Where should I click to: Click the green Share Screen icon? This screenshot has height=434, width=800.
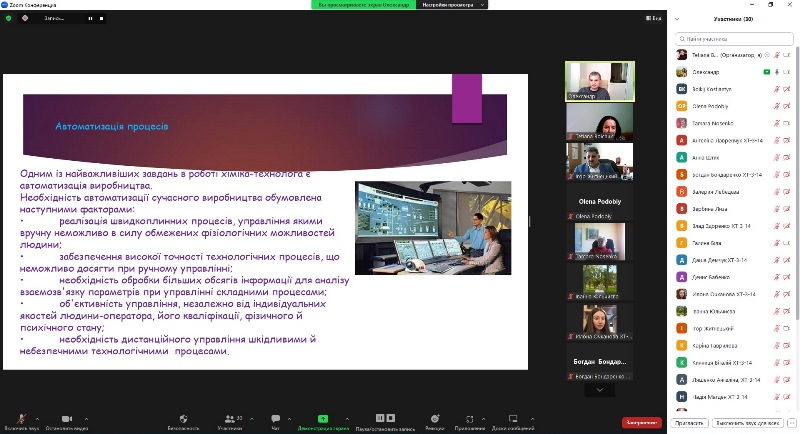click(323, 419)
